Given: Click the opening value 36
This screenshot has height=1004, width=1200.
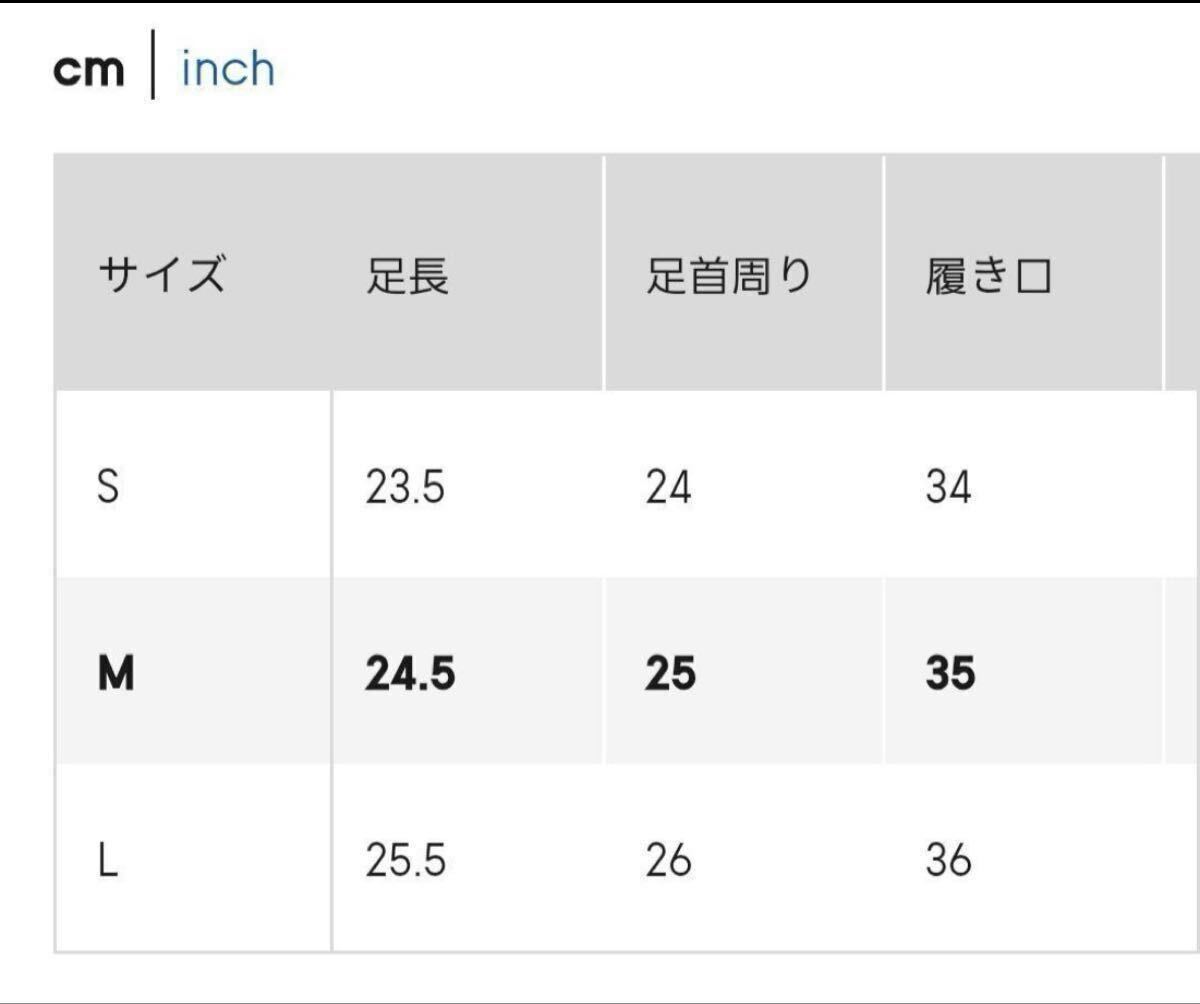Looking at the screenshot, I should tap(948, 861).
